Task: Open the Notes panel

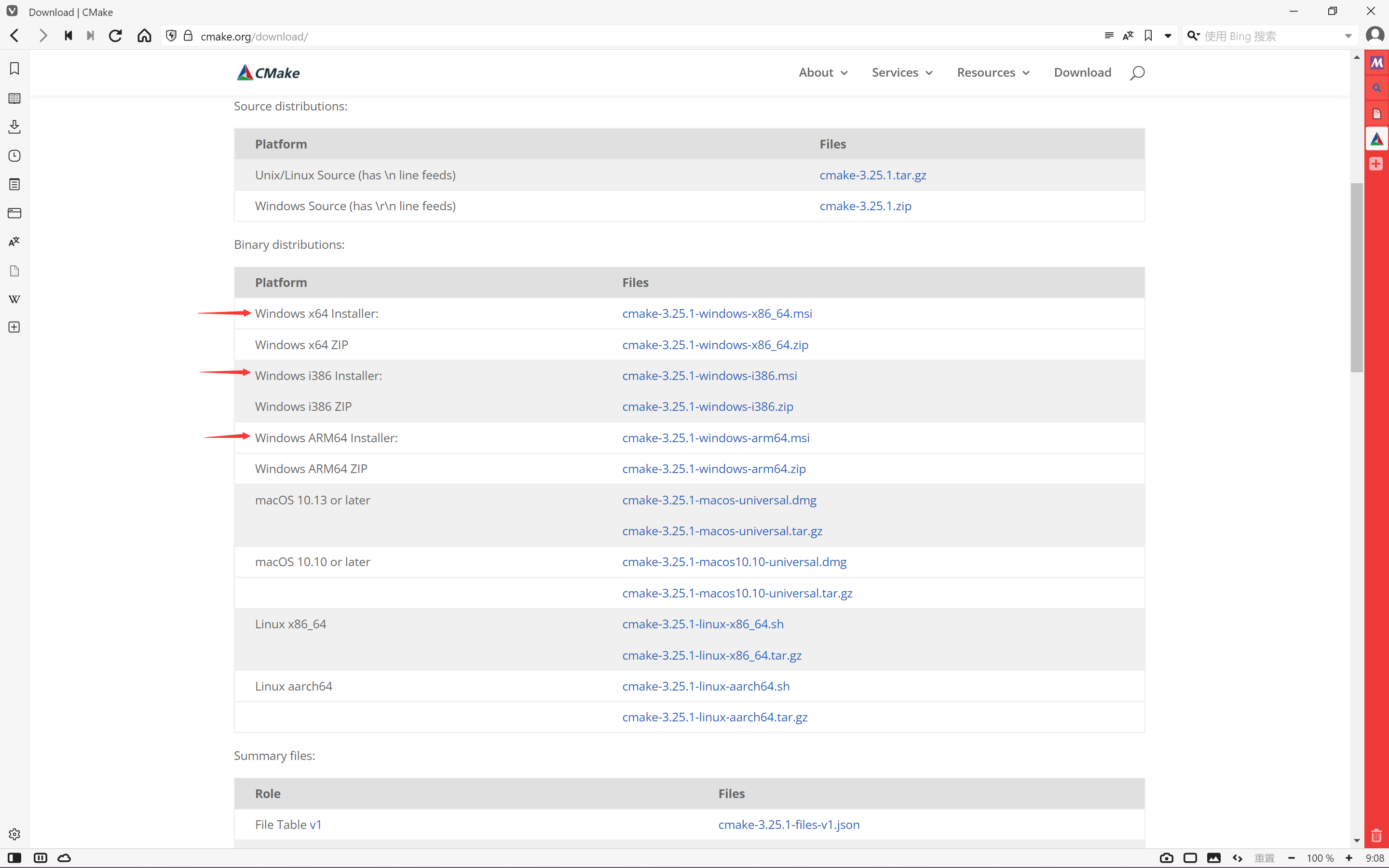Action: 14,184
